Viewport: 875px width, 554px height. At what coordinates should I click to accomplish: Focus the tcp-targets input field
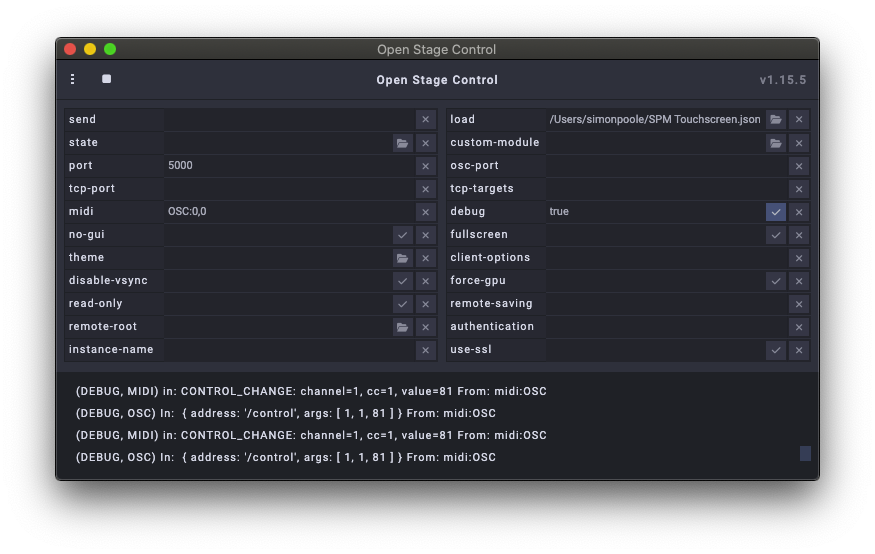tap(666, 189)
